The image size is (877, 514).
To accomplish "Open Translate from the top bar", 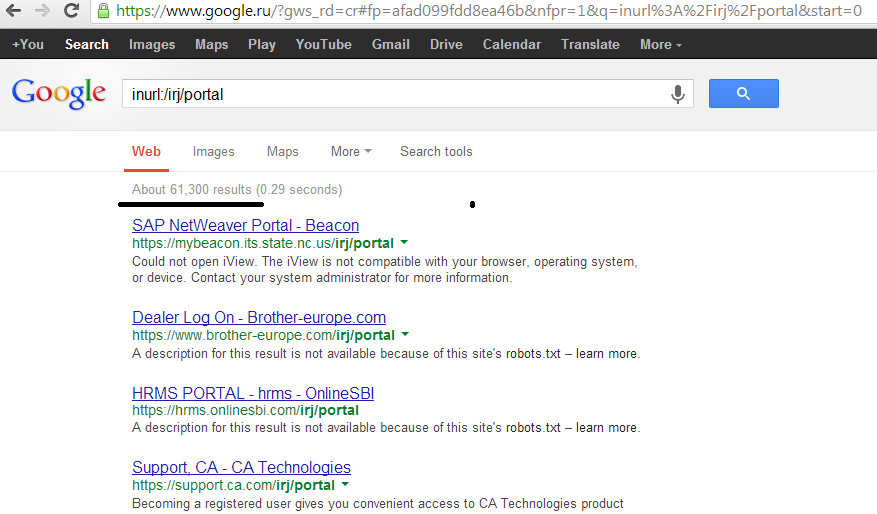I will tap(590, 45).
